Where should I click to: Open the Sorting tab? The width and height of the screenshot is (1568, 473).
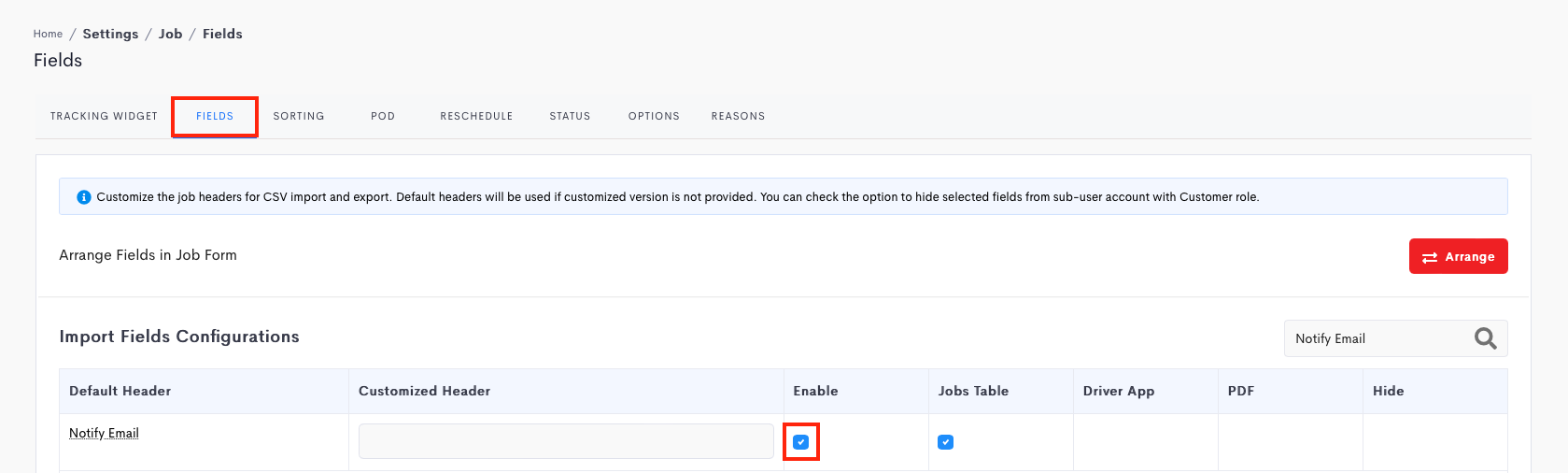(299, 116)
